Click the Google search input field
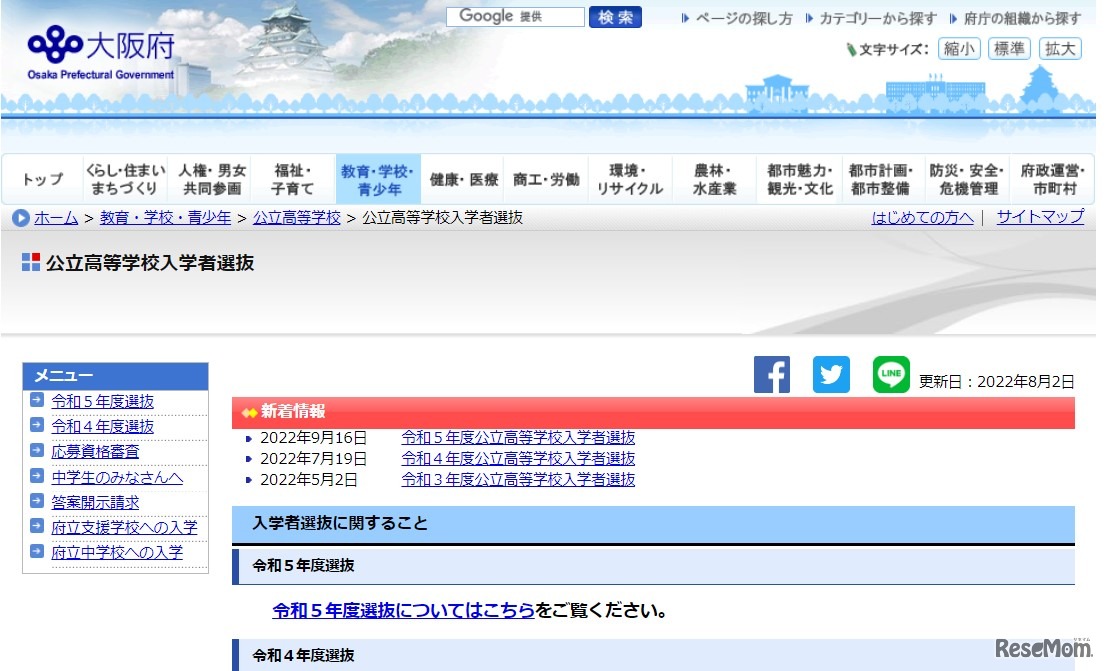Image resolution: width=1106 pixels, height=671 pixels. [515, 16]
